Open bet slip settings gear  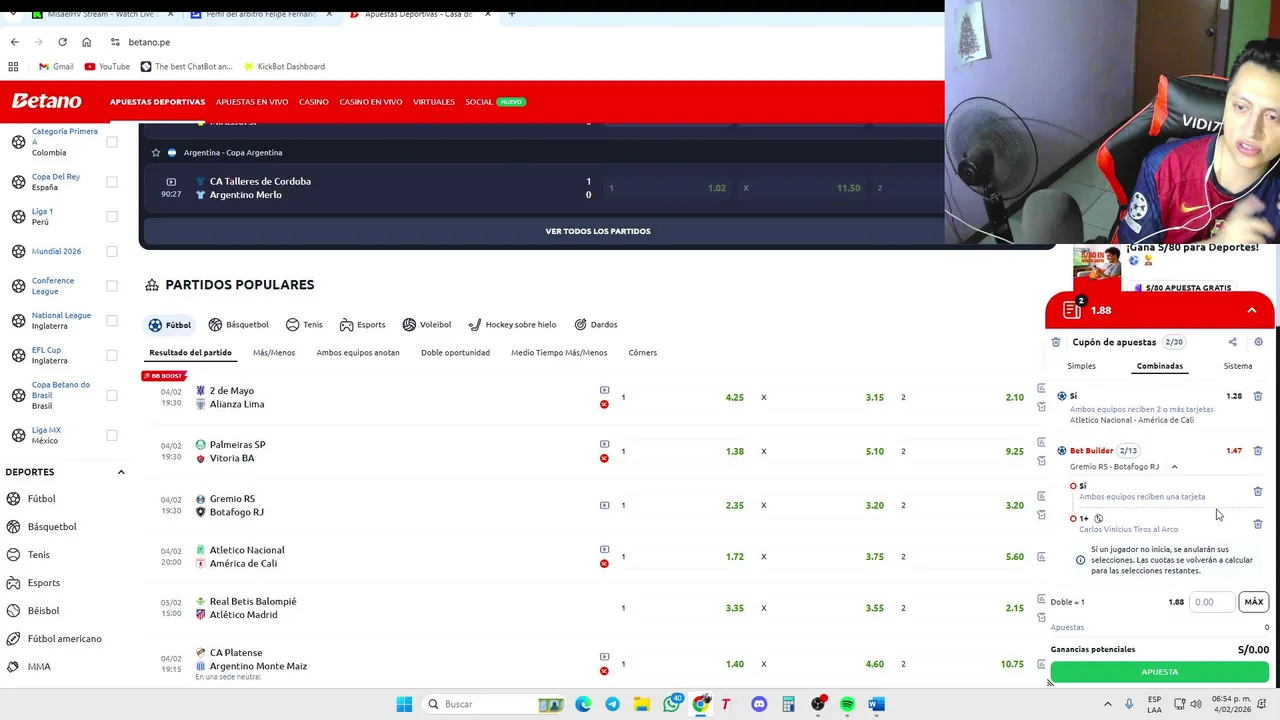click(1258, 342)
